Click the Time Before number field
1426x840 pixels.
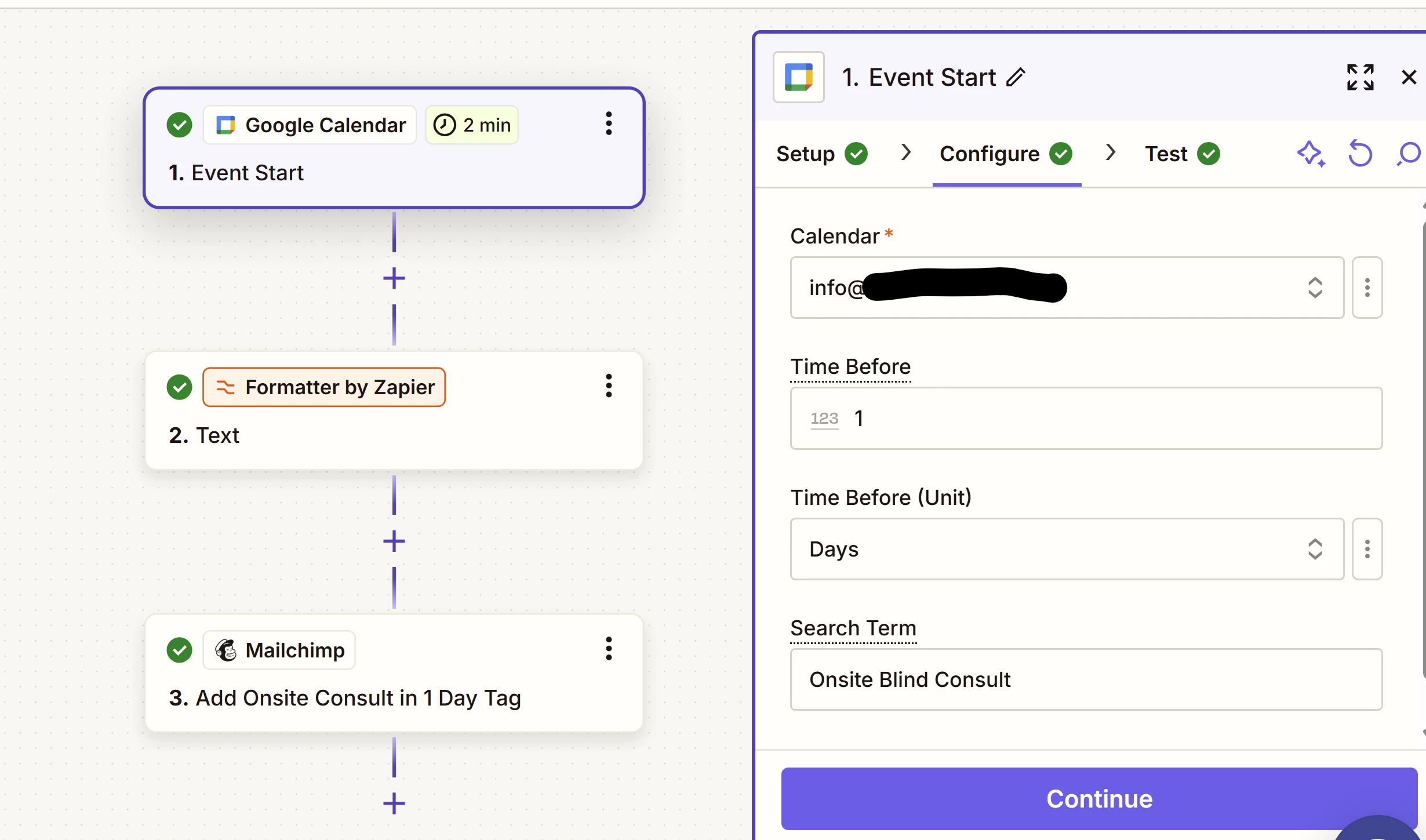[x=1086, y=418]
